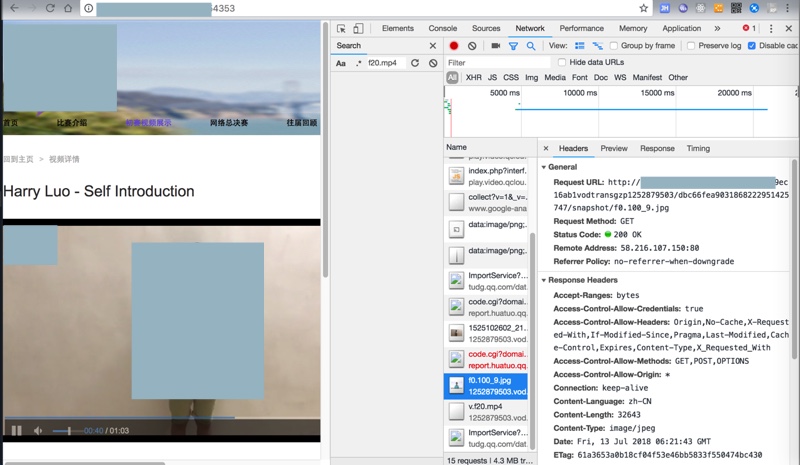Select the red code.cgi?domai request row
The width and height of the screenshot is (800, 465).
tap(487, 359)
